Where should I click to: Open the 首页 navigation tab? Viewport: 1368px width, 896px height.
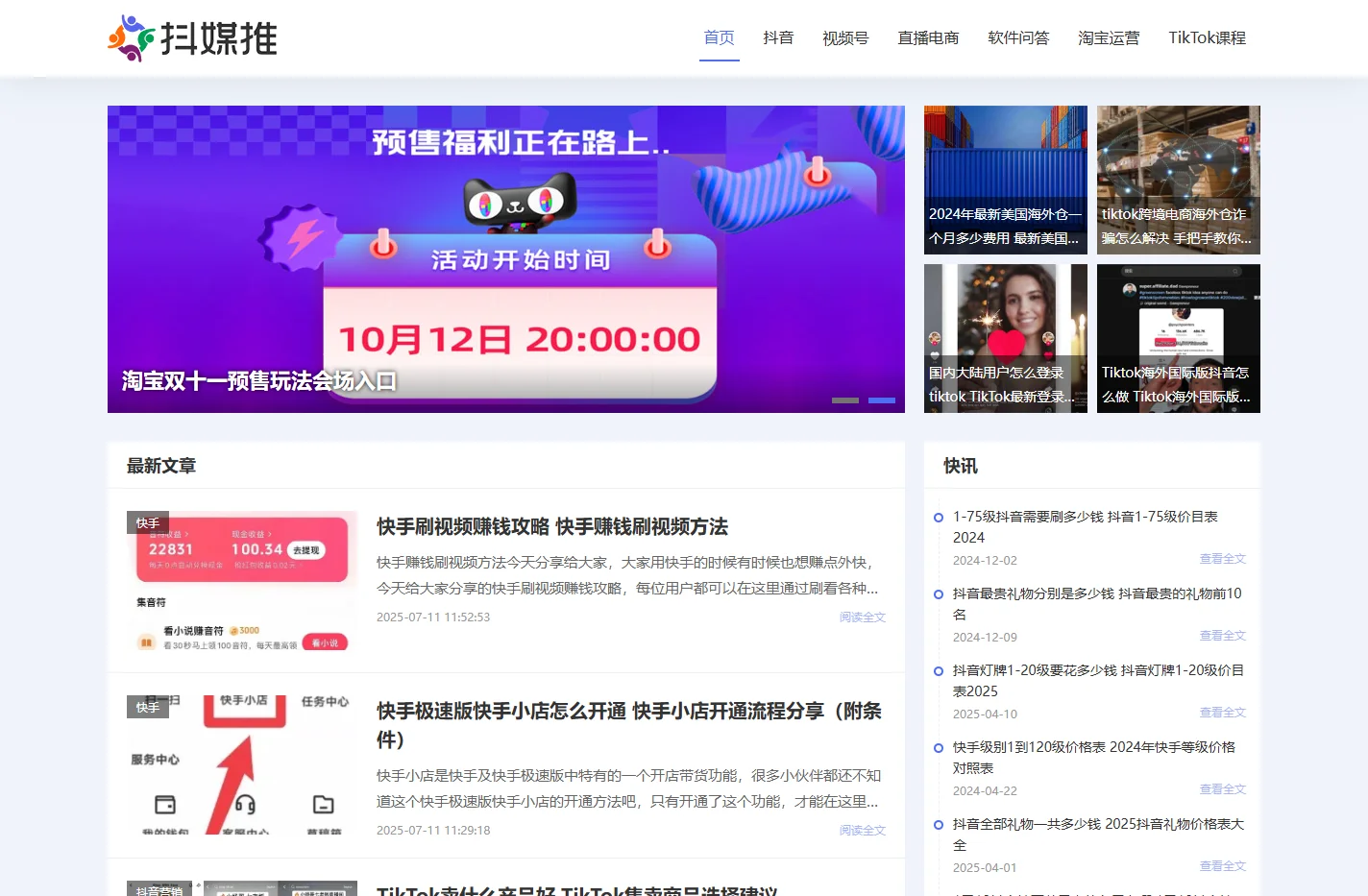720,38
